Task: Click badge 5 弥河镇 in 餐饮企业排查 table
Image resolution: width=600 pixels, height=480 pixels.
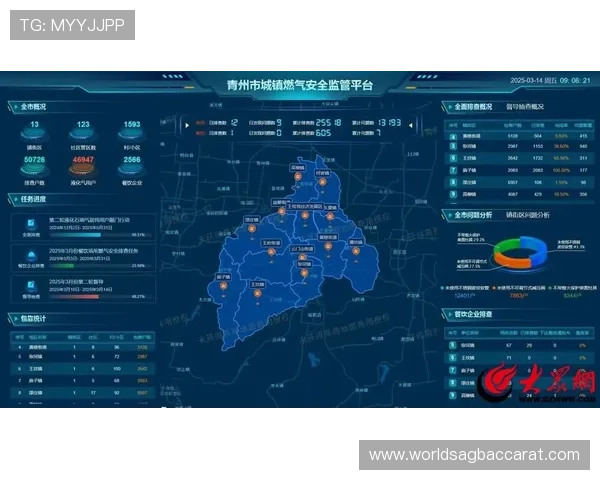Action: tap(453, 345)
